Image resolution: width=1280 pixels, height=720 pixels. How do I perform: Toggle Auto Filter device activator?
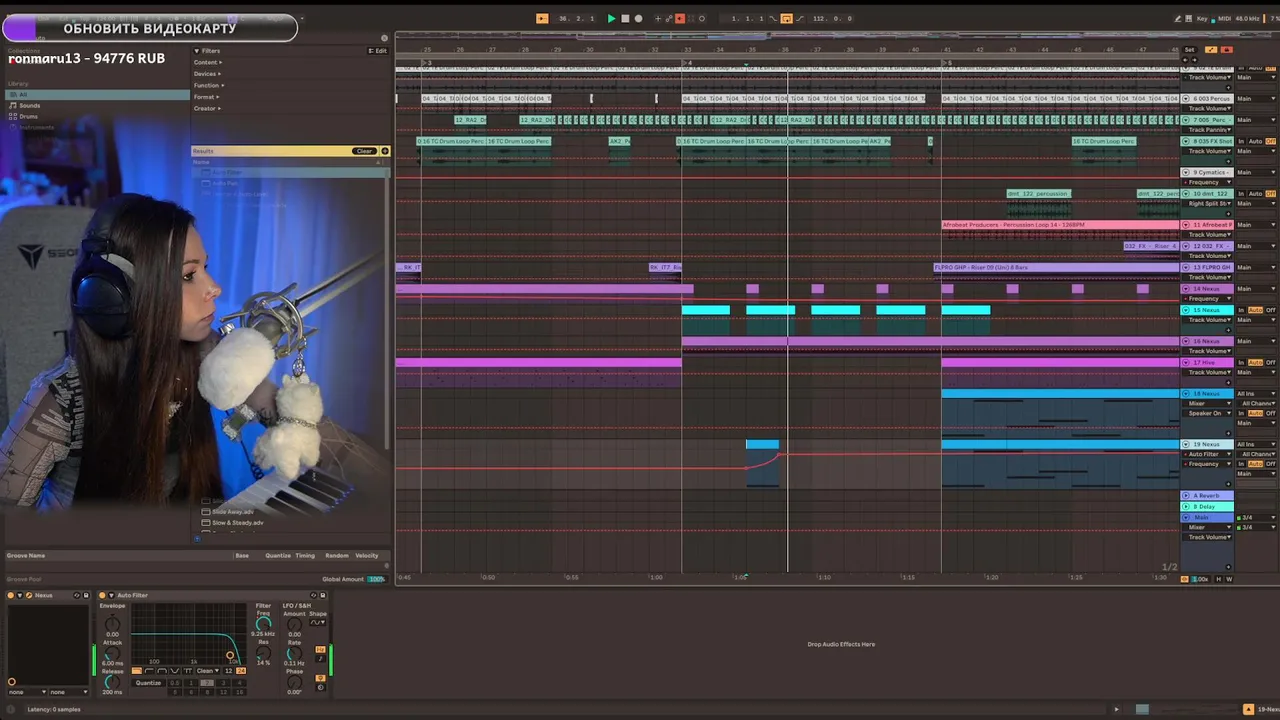tap(102, 596)
